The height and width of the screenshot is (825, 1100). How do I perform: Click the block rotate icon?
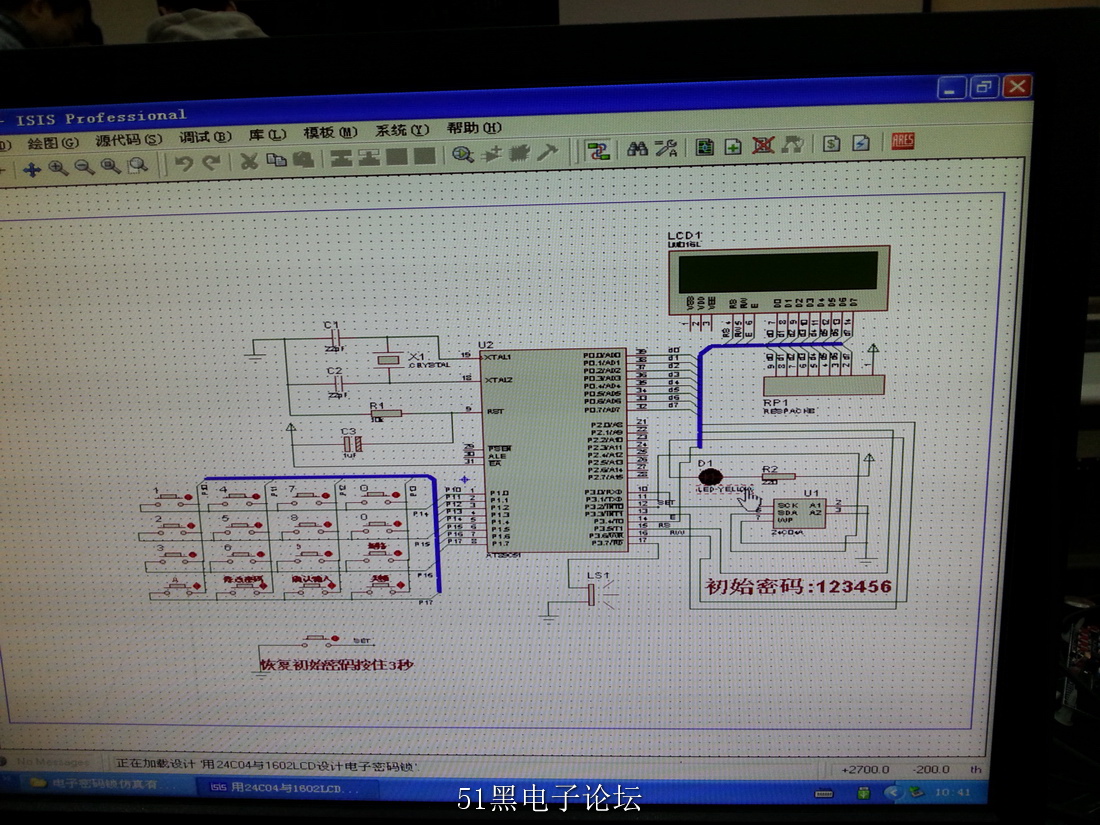pos(396,156)
